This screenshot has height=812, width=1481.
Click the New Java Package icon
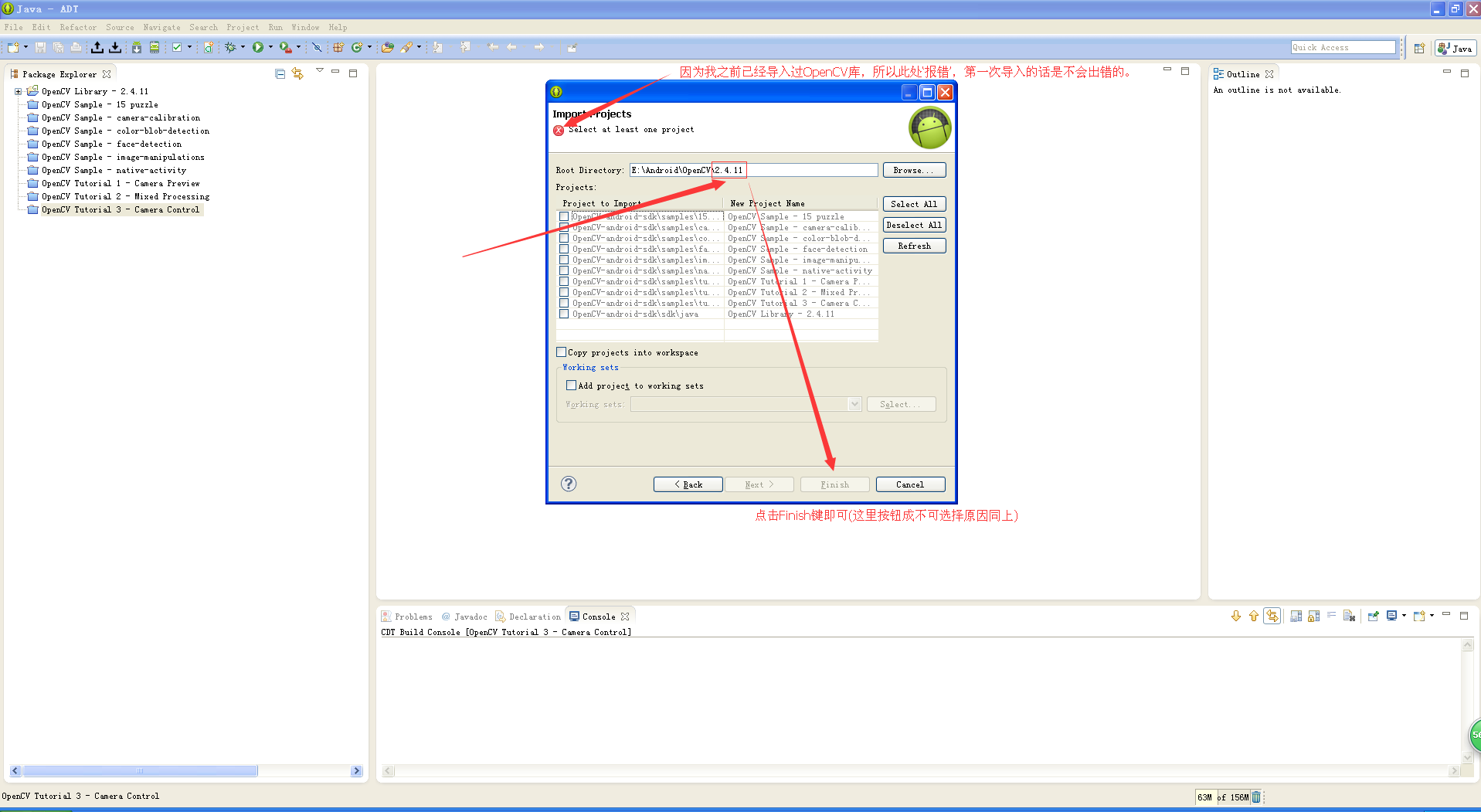338,47
